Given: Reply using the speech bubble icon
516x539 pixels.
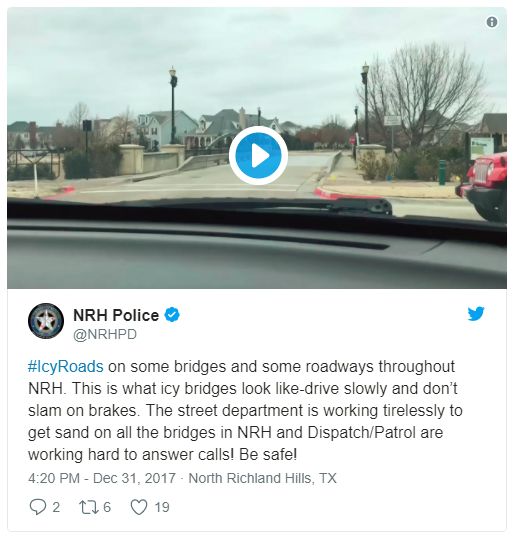Looking at the screenshot, I should pyautogui.click(x=37, y=507).
